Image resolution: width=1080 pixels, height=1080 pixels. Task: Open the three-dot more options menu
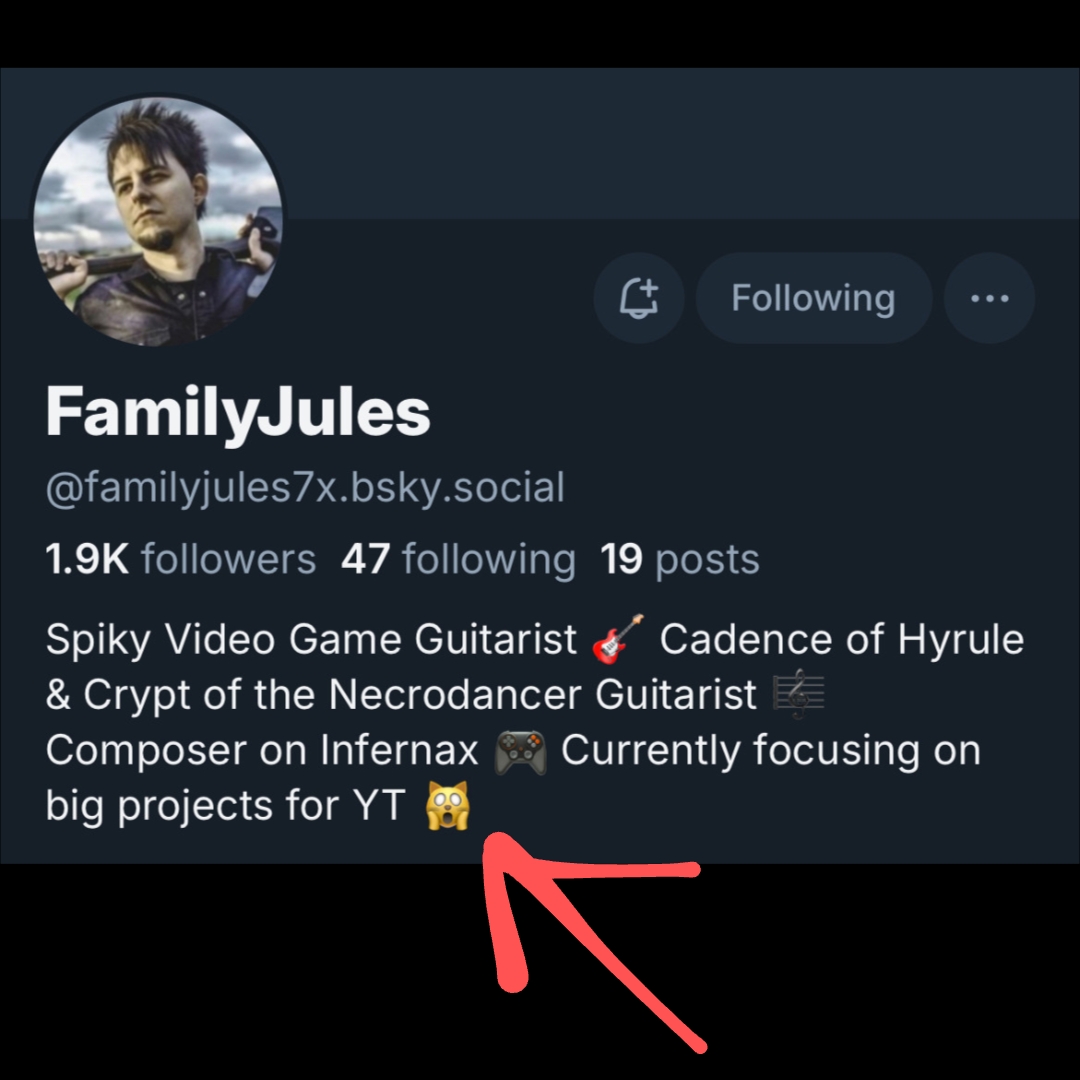[x=989, y=298]
